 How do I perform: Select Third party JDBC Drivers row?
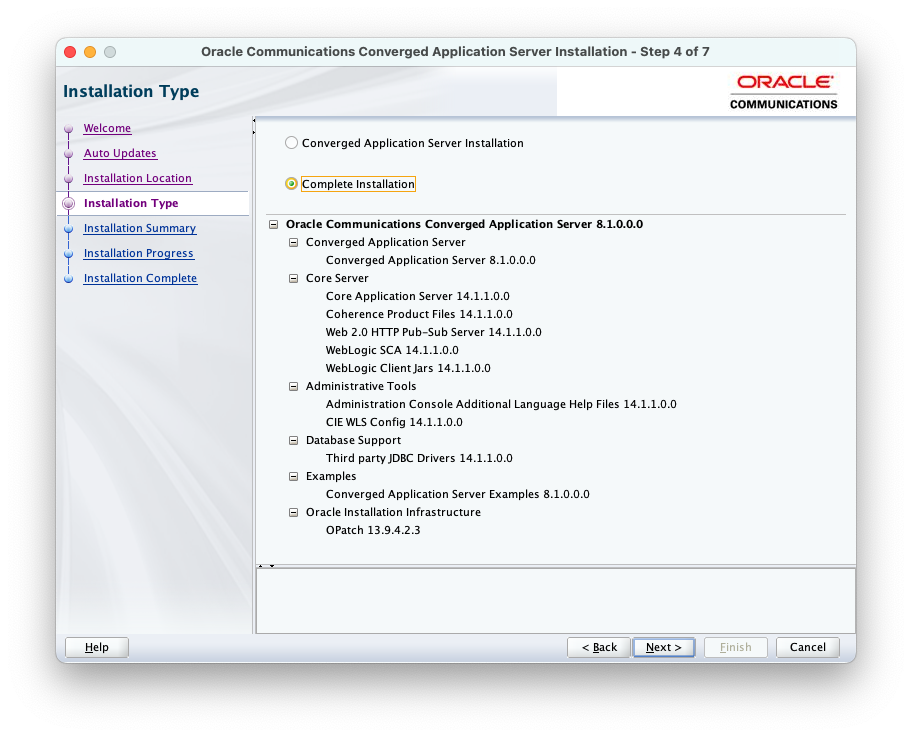click(419, 458)
